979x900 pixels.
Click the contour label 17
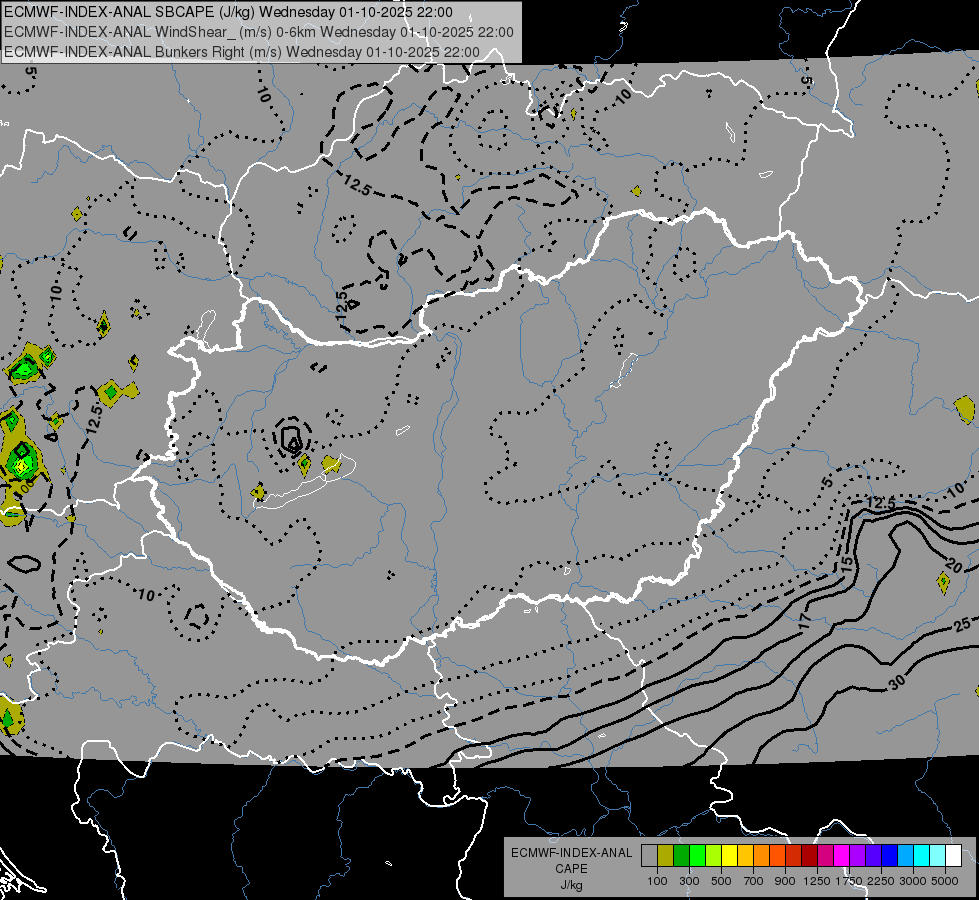[805, 621]
